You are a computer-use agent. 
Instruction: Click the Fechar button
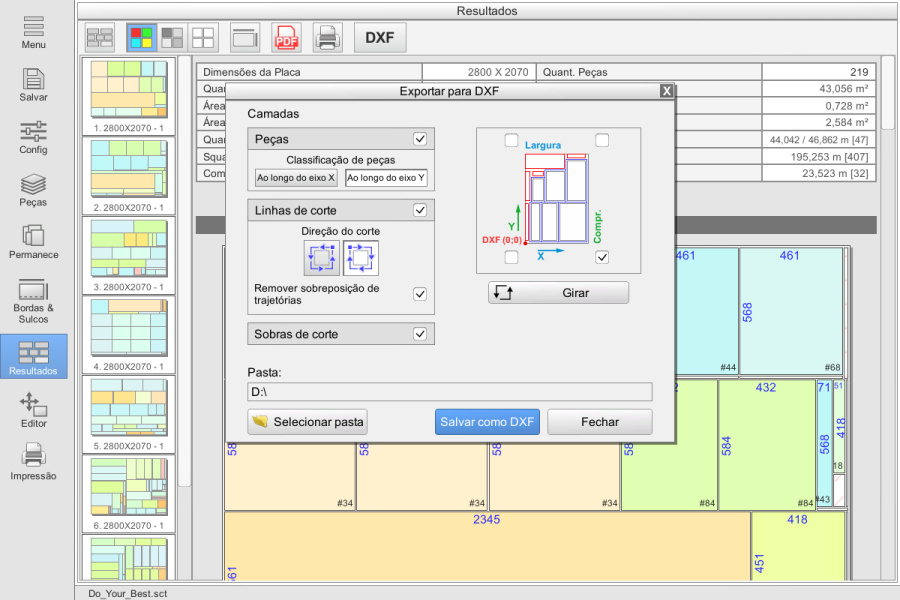click(x=600, y=422)
